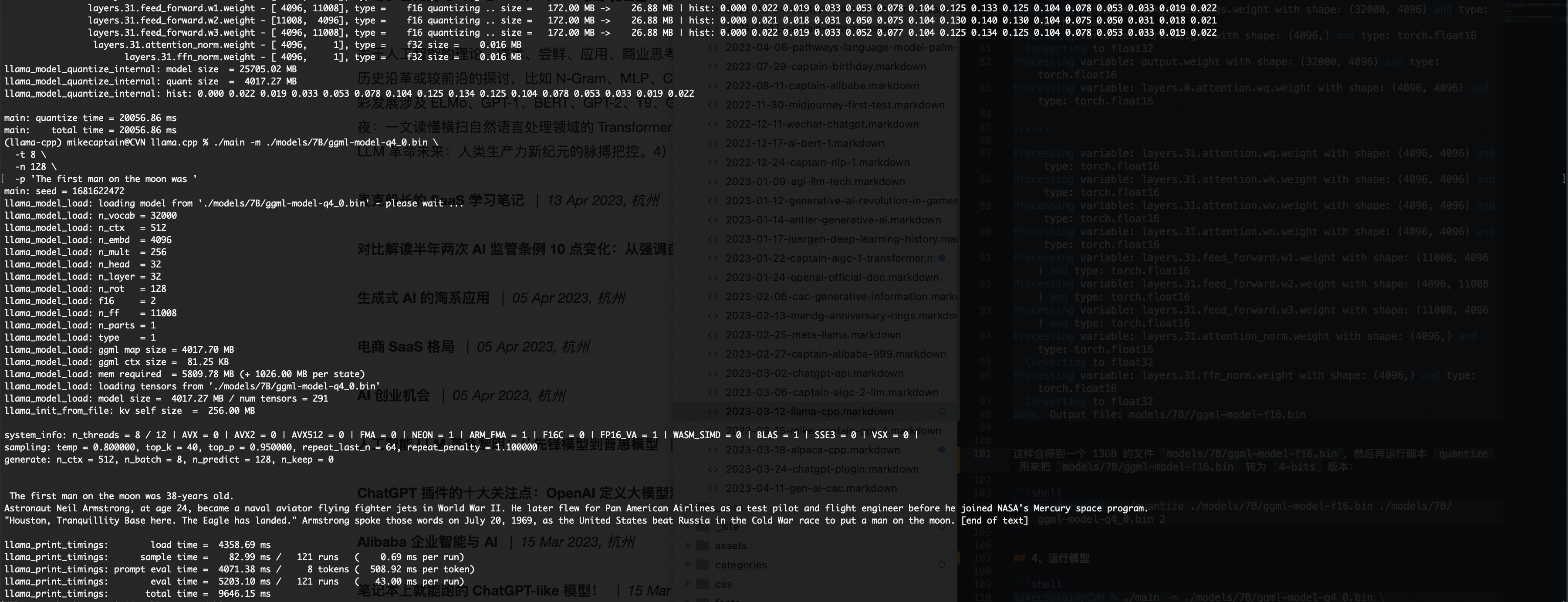This screenshot has height=602, width=1568.
Task: Click terminal line 'llama_print_timings: total time = 9646.15 ms'
Action: (x=137, y=593)
